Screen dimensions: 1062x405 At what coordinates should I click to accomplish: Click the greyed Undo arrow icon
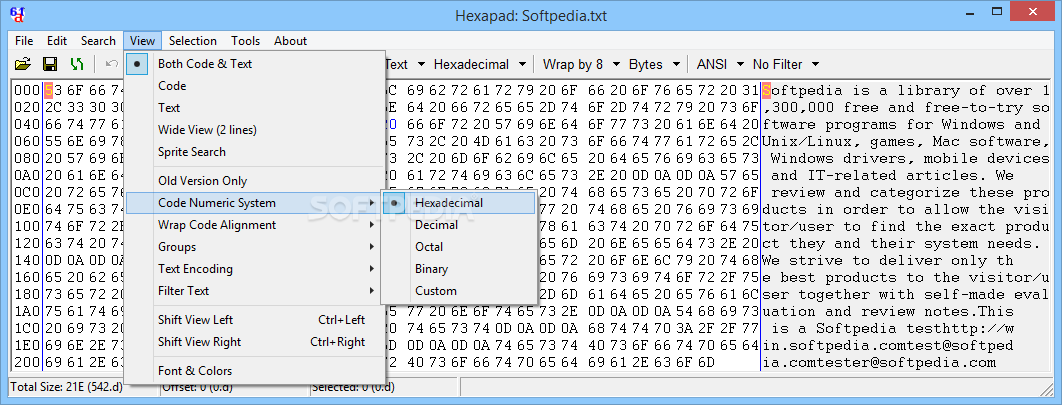[x=112, y=64]
